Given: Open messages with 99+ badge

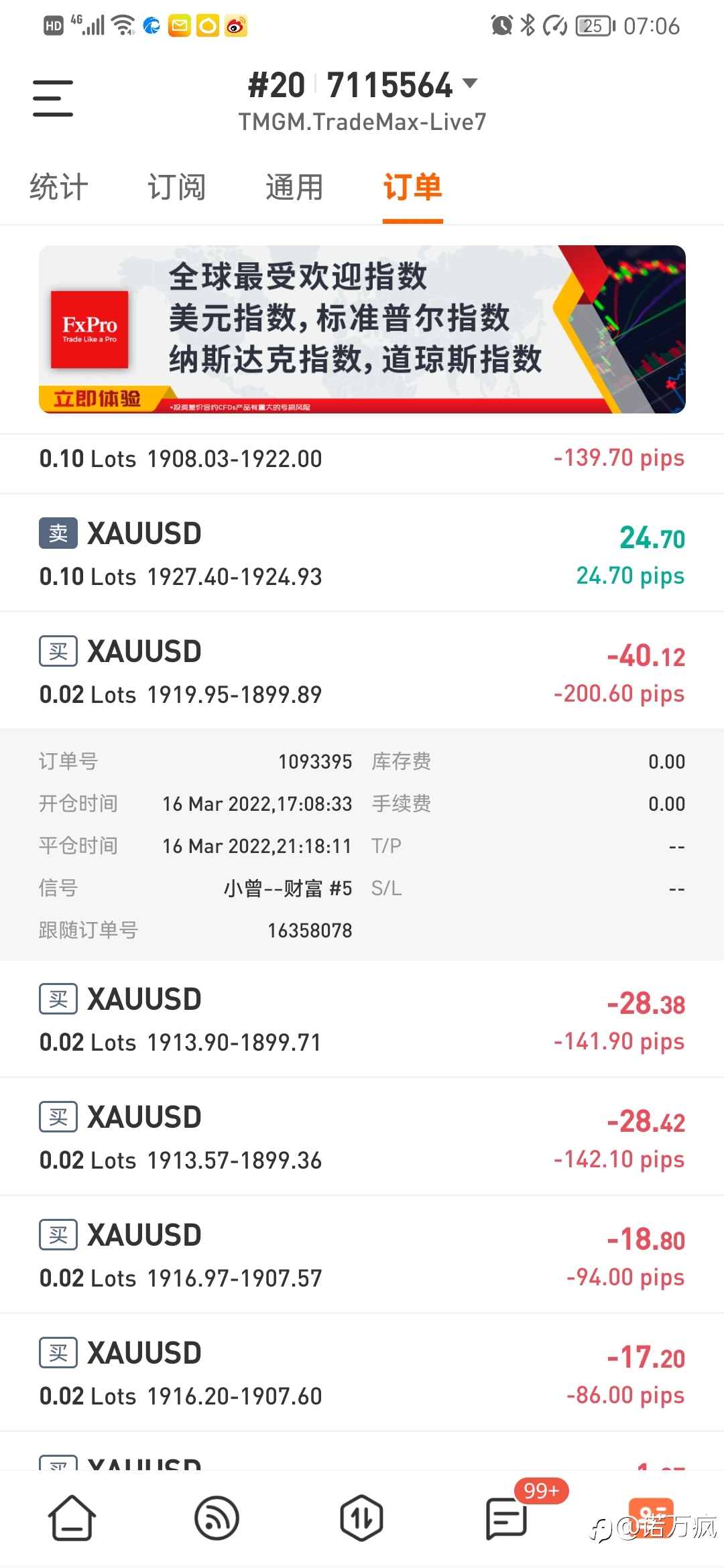Looking at the screenshot, I should [506, 1517].
